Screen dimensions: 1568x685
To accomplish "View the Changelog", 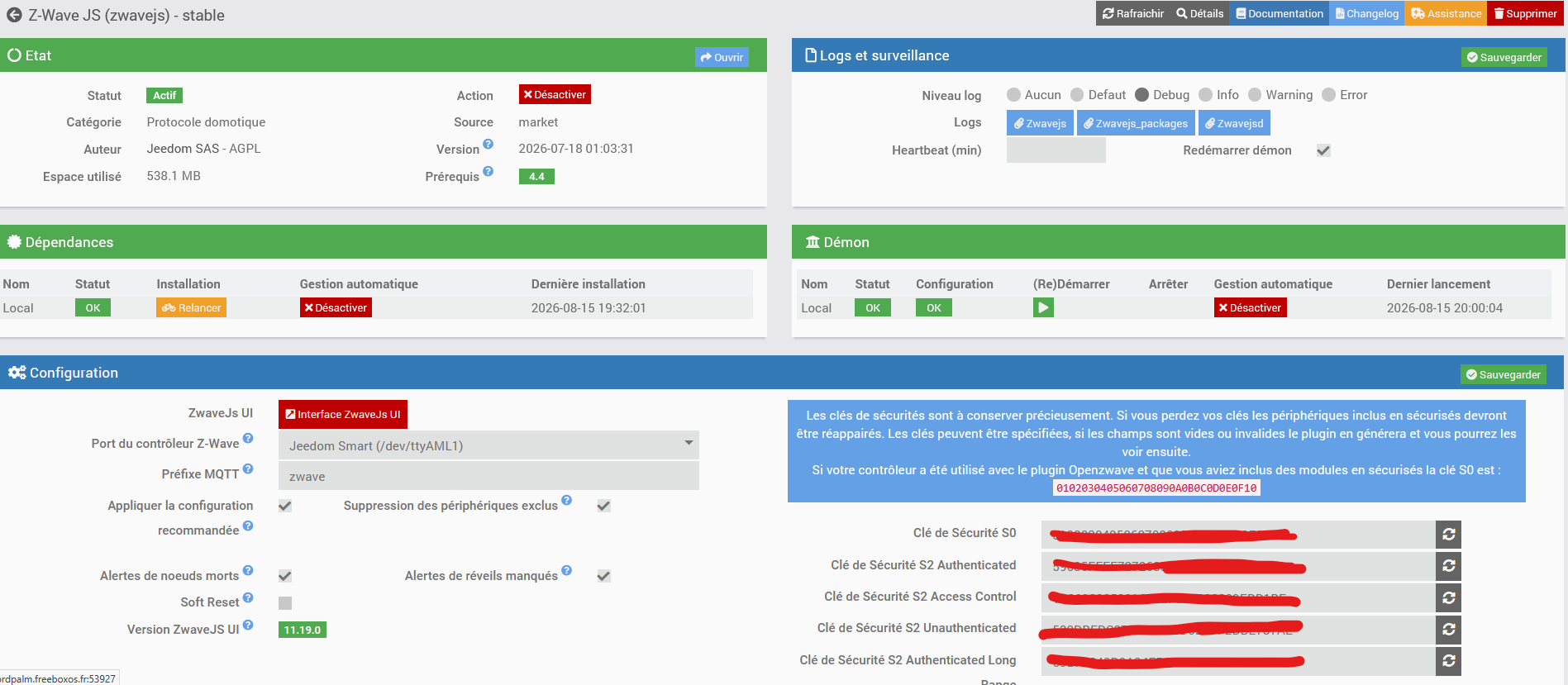I will (1367, 13).
